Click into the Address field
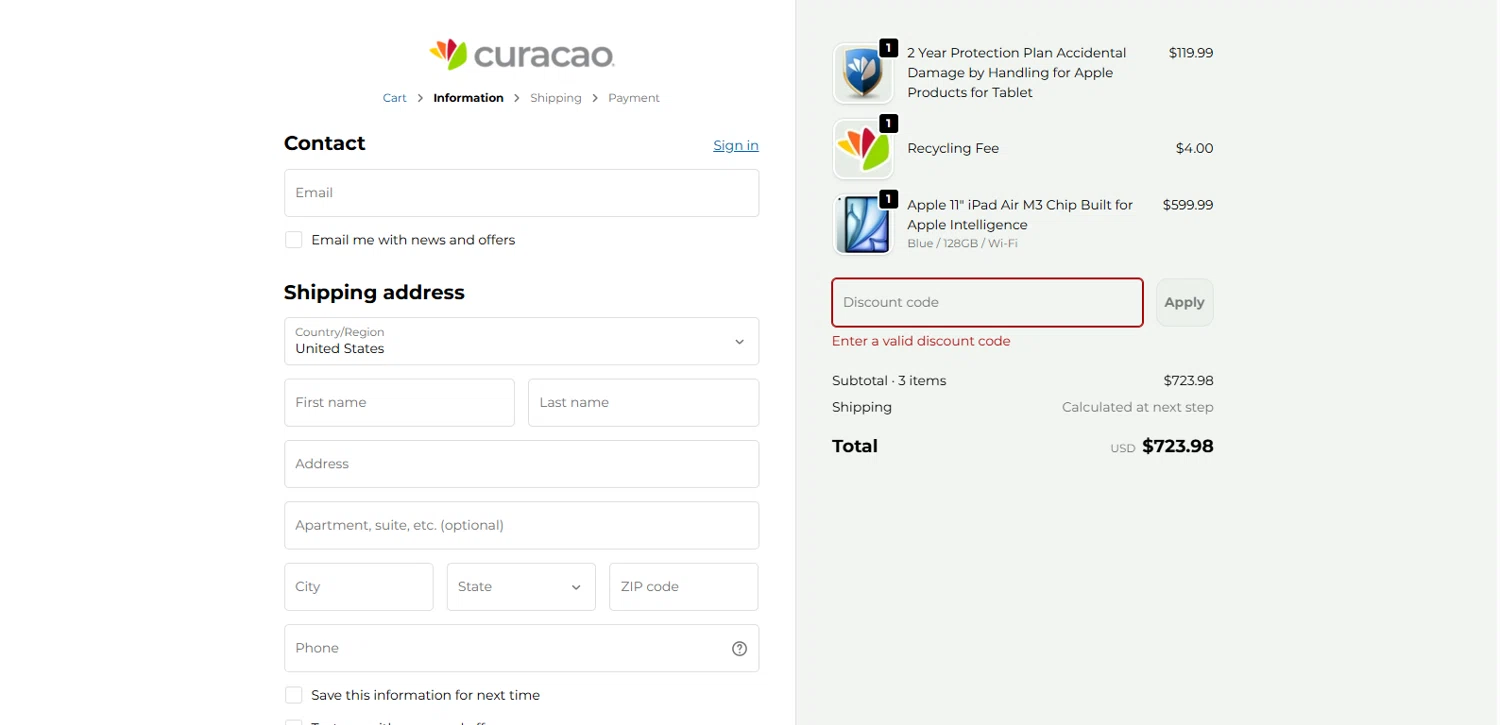The width and height of the screenshot is (1500, 725). tap(521, 464)
